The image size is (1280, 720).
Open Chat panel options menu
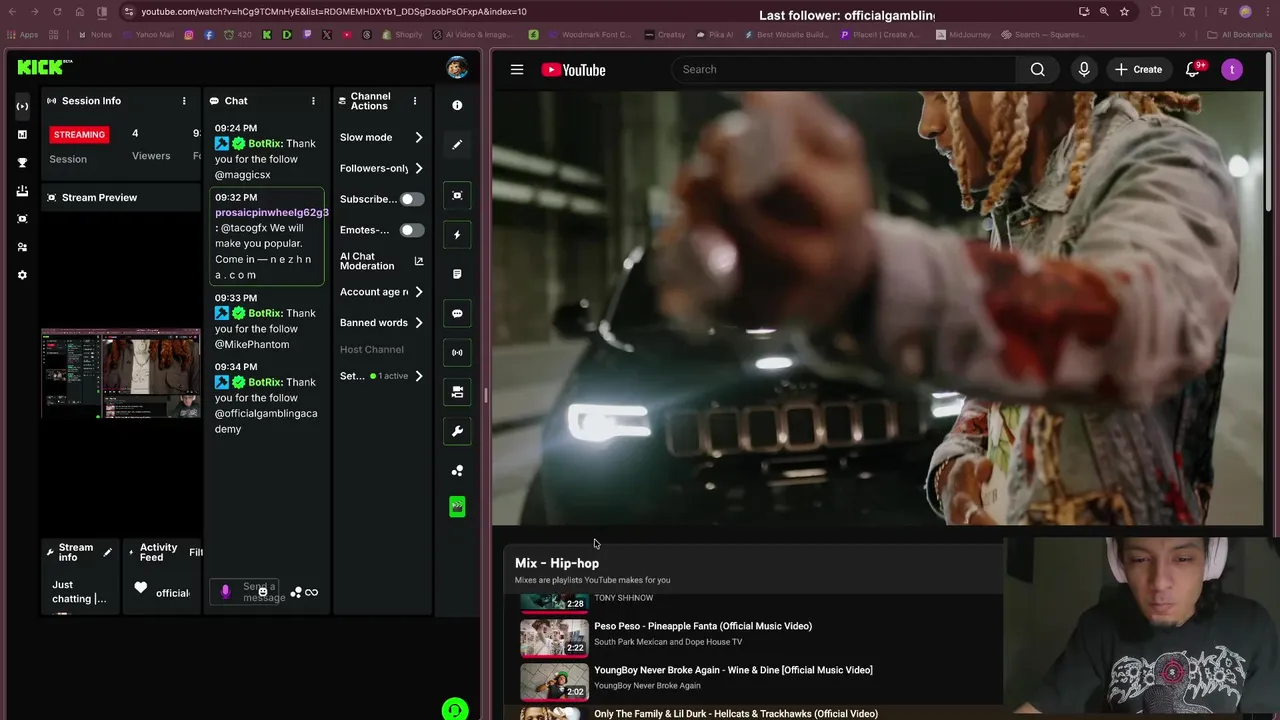pos(313,101)
